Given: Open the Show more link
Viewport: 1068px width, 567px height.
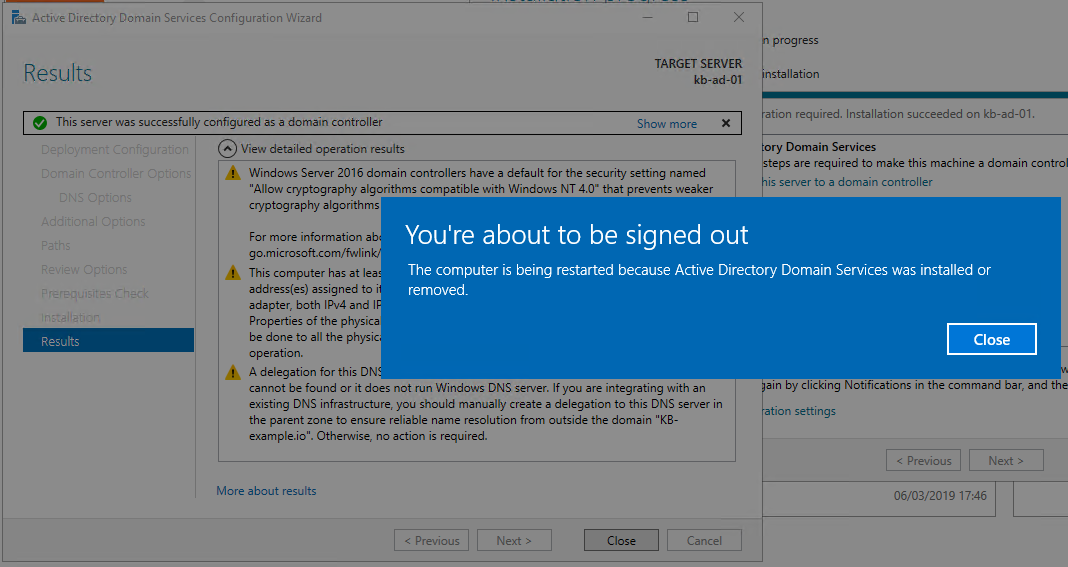Looking at the screenshot, I should tap(667, 123).
